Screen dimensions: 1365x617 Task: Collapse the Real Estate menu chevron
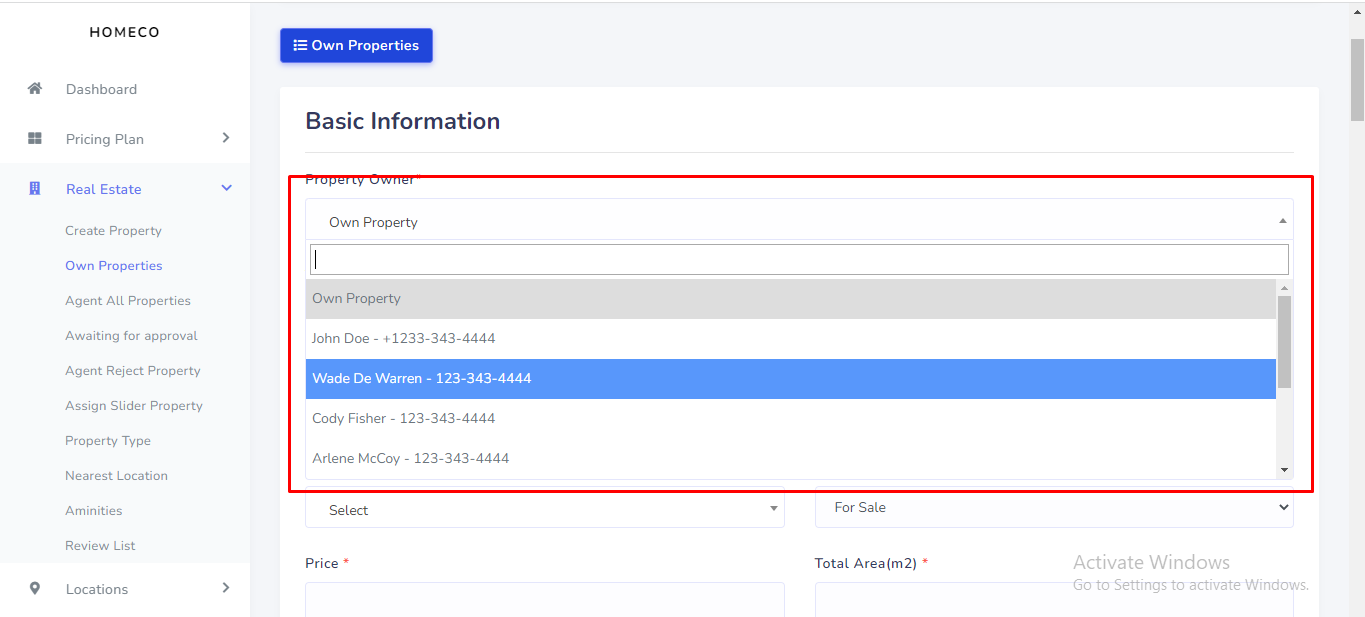click(226, 188)
